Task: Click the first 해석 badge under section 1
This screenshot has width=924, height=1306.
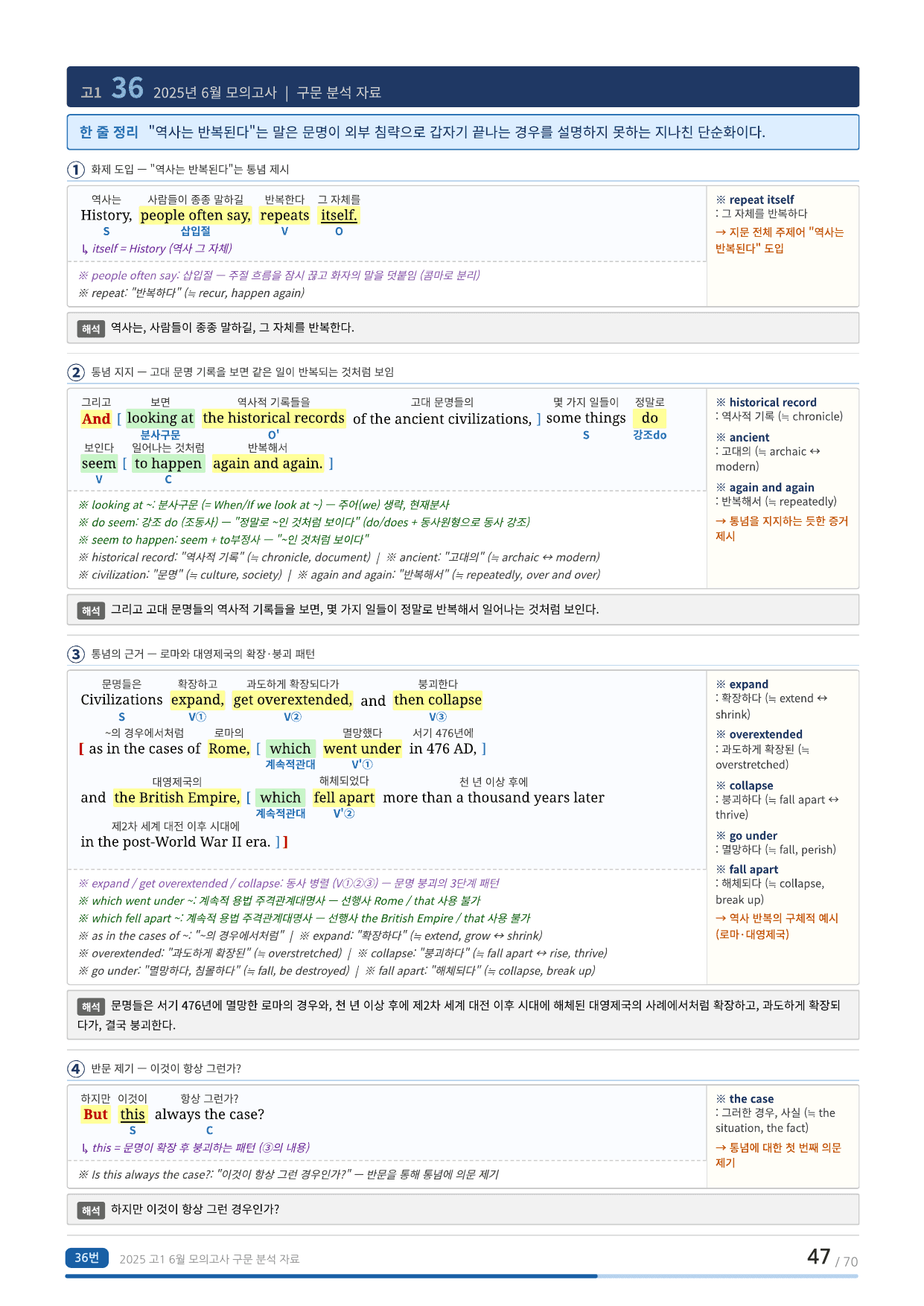Action: 91,328
